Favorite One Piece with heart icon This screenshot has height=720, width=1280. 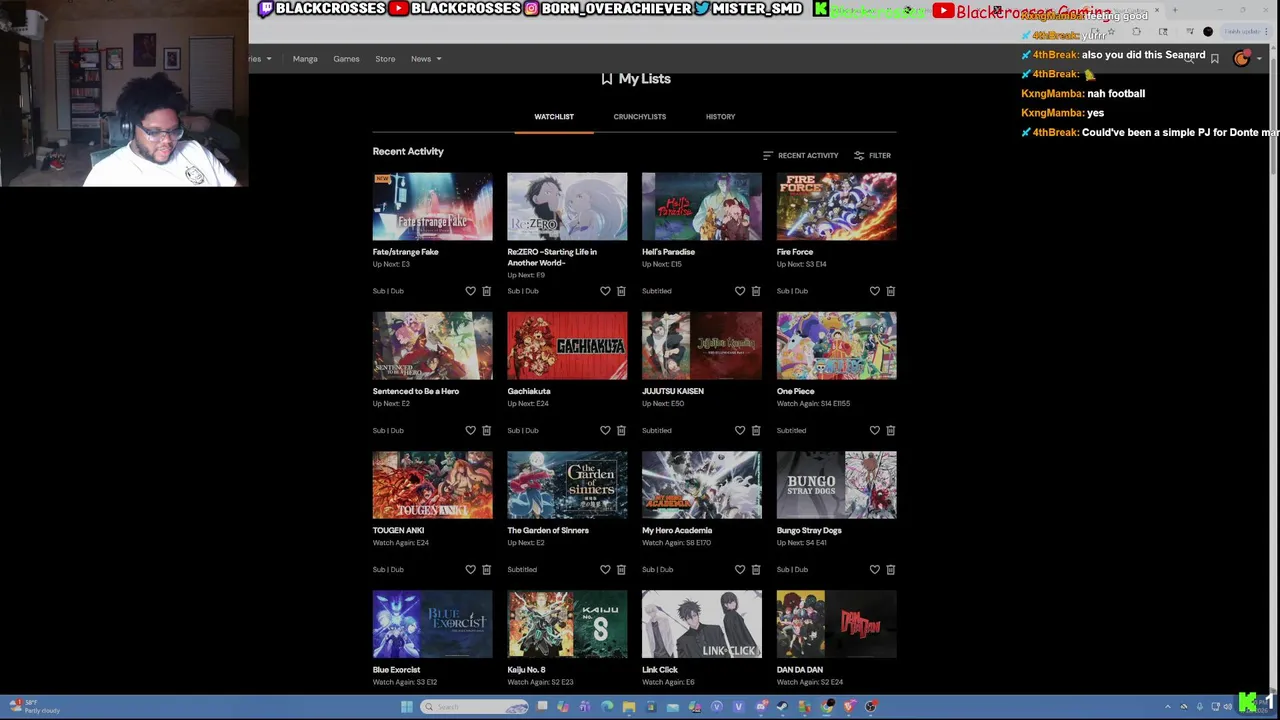[x=875, y=430]
